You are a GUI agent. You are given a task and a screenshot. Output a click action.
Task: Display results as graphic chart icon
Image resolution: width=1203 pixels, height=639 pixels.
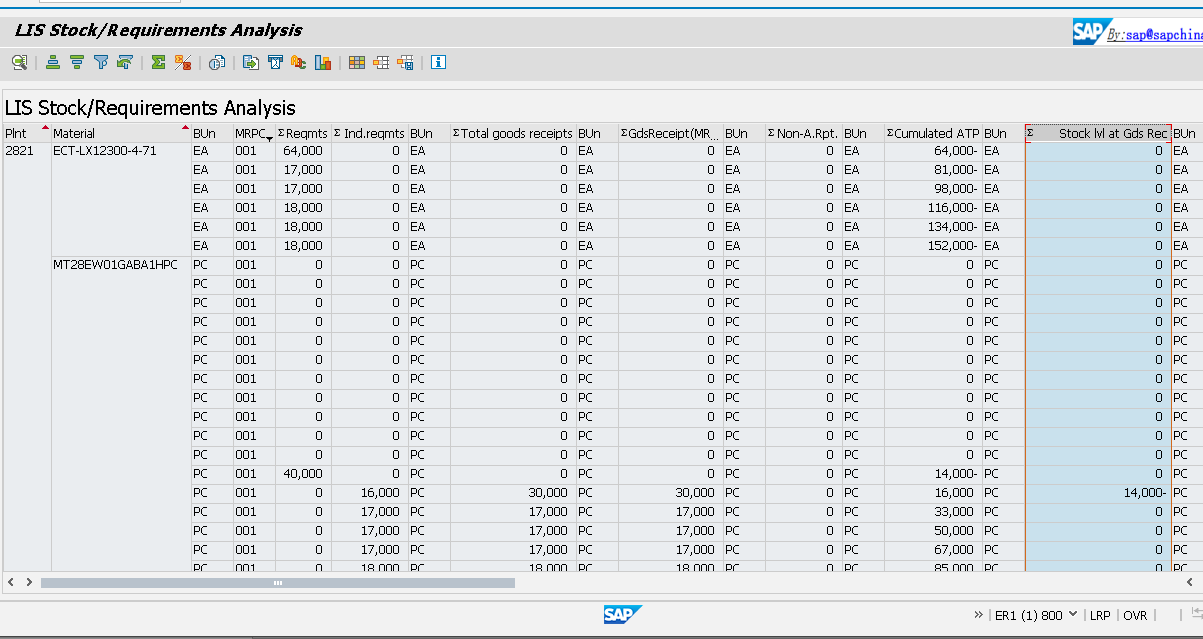pyautogui.click(x=323, y=62)
